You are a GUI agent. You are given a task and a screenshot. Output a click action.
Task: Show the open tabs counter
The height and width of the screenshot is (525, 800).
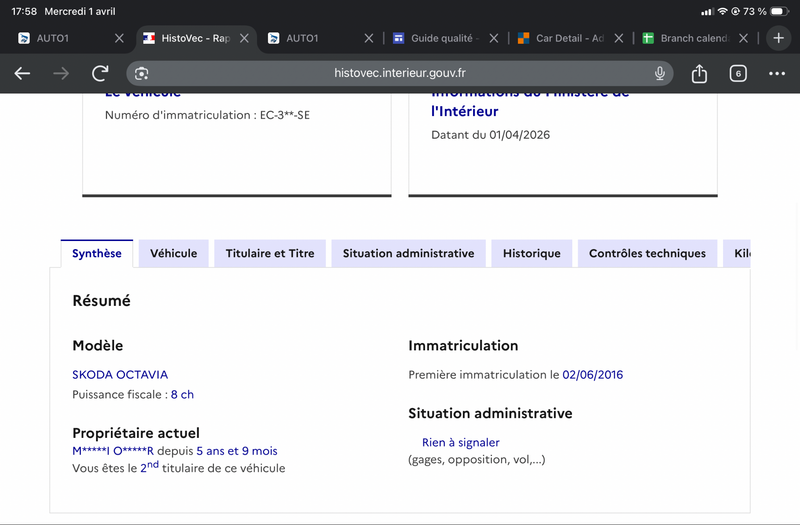738,73
